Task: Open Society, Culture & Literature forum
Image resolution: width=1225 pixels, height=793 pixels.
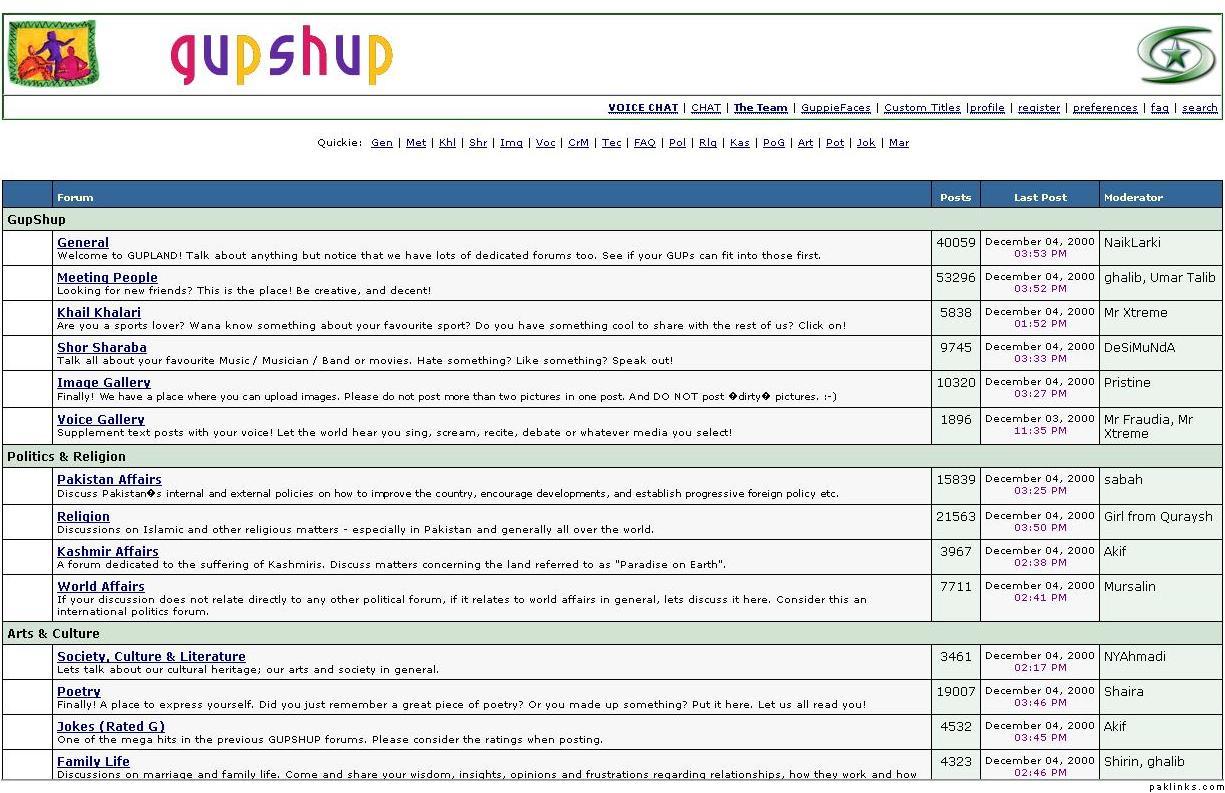Action: point(151,656)
